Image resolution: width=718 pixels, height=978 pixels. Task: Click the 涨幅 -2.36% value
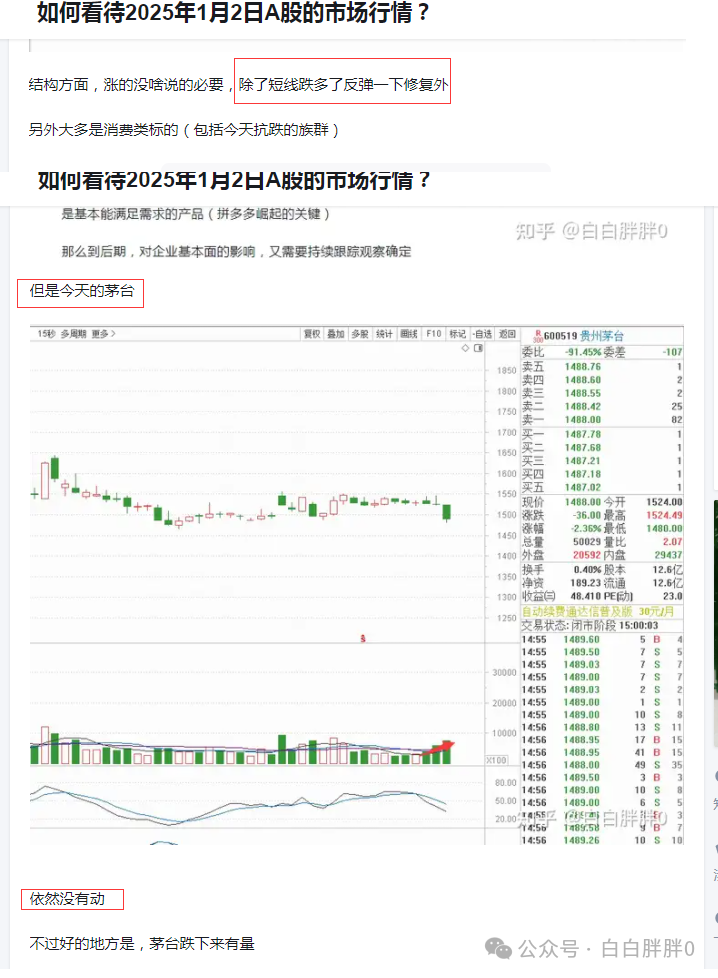tap(586, 528)
